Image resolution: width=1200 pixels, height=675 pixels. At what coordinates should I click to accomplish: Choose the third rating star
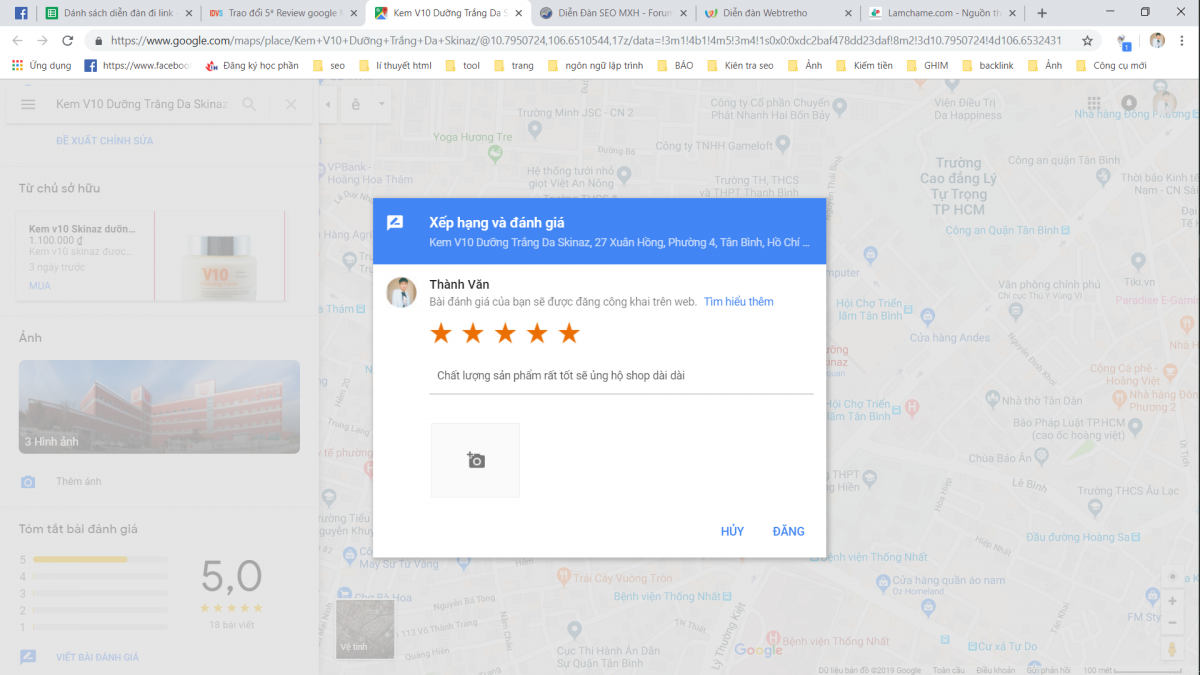pyautogui.click(x=505, y=333)
